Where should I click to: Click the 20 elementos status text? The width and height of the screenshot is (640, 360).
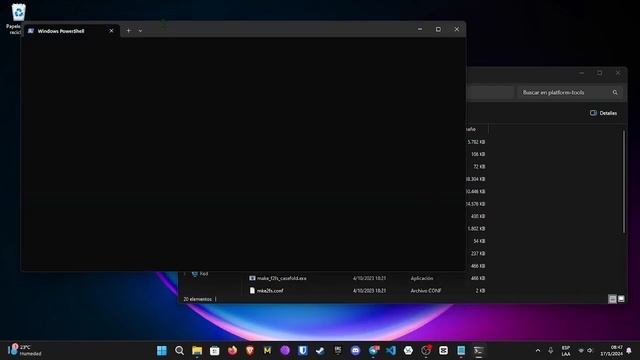(198, 299)
